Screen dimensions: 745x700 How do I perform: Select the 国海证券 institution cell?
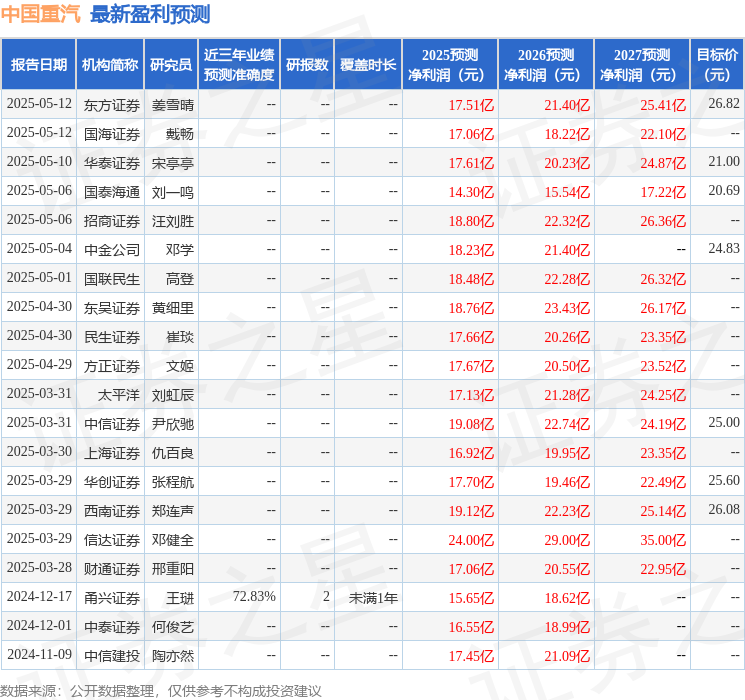click(112, 134)
